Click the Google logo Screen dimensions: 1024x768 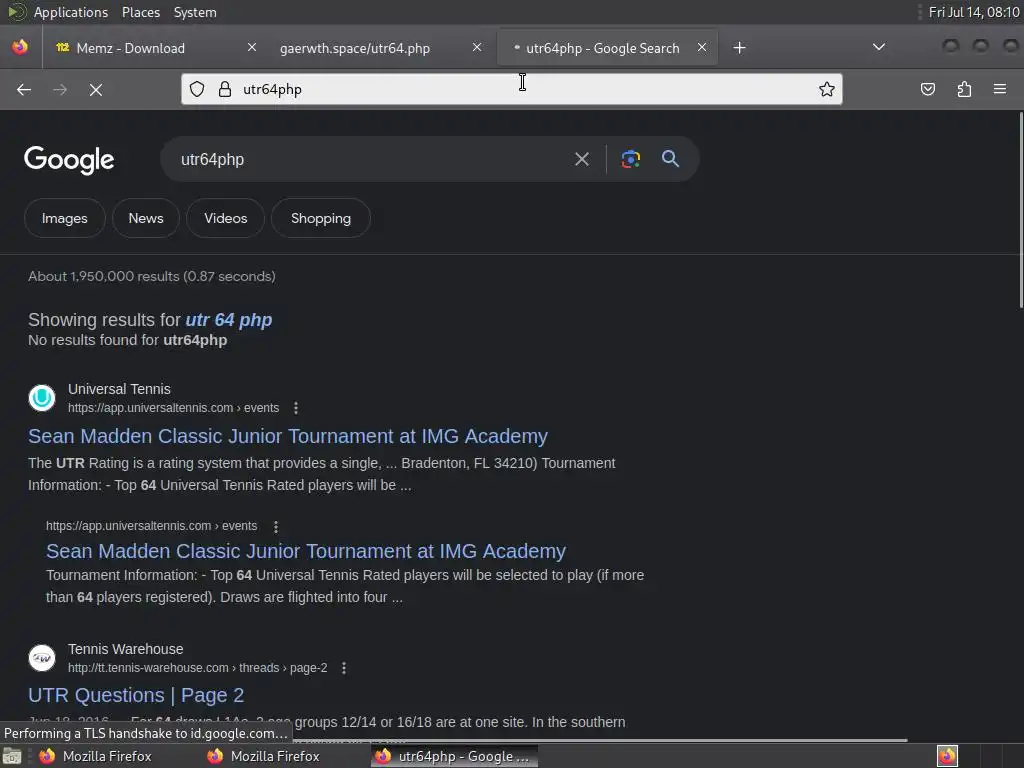69,160
